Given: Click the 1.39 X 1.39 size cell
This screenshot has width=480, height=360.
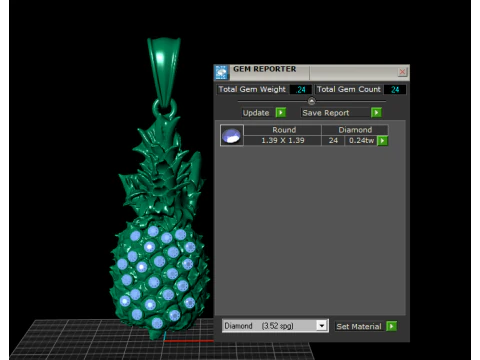Looking at the screenshot, I should pos(283,140).
